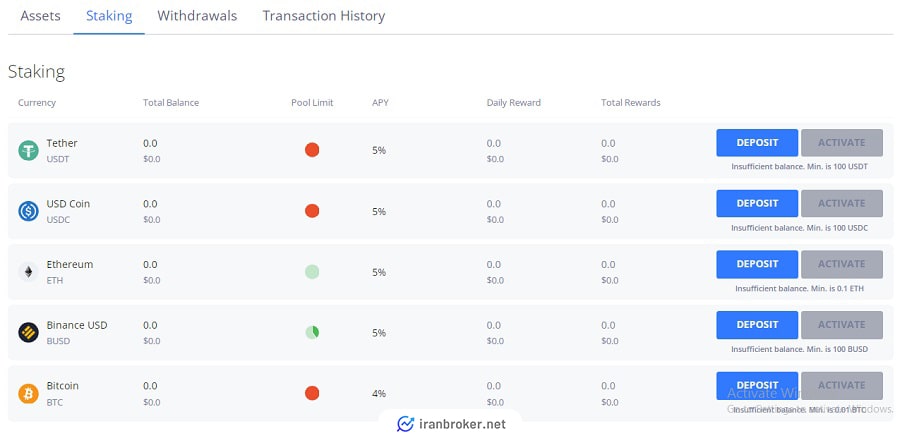This screenshot has height=438, width=900.
Task: Click the Bitcoin orange logo icon
Action: click(x=28, y=393)
